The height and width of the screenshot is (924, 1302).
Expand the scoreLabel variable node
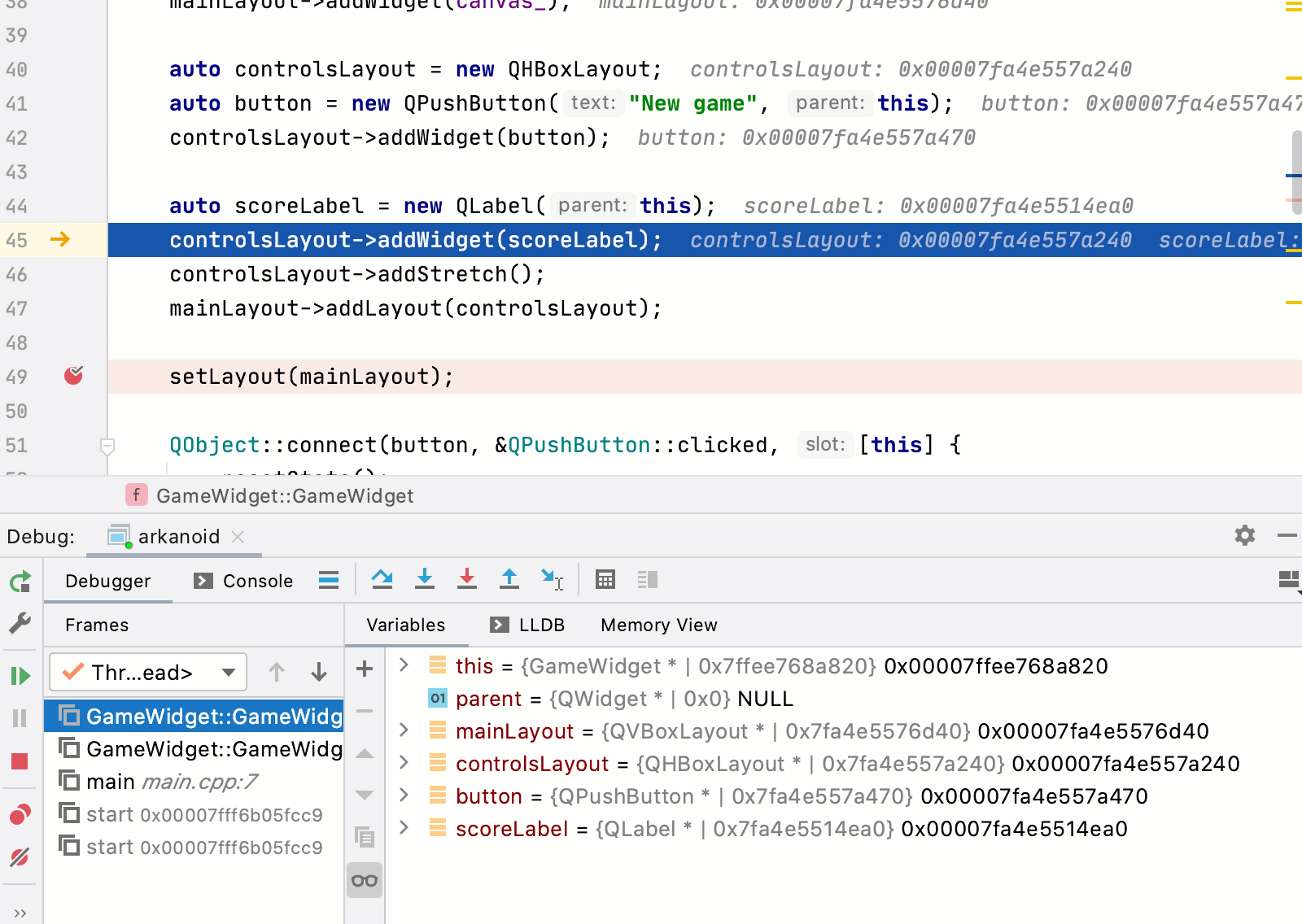404,828
